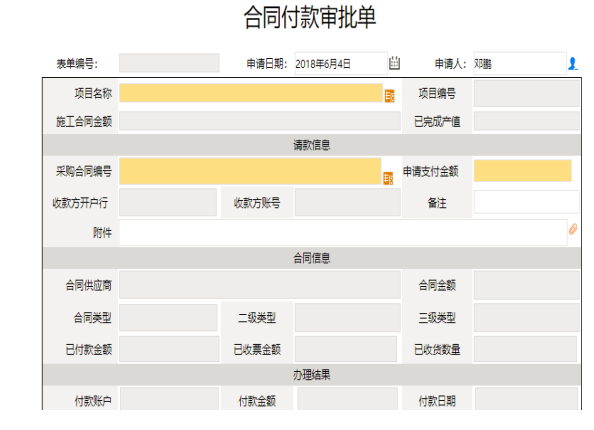Image resolution: width=594 pixels, height=430 pixels.
Task: Click the 已收票金额 field
Action: (346, 349)
